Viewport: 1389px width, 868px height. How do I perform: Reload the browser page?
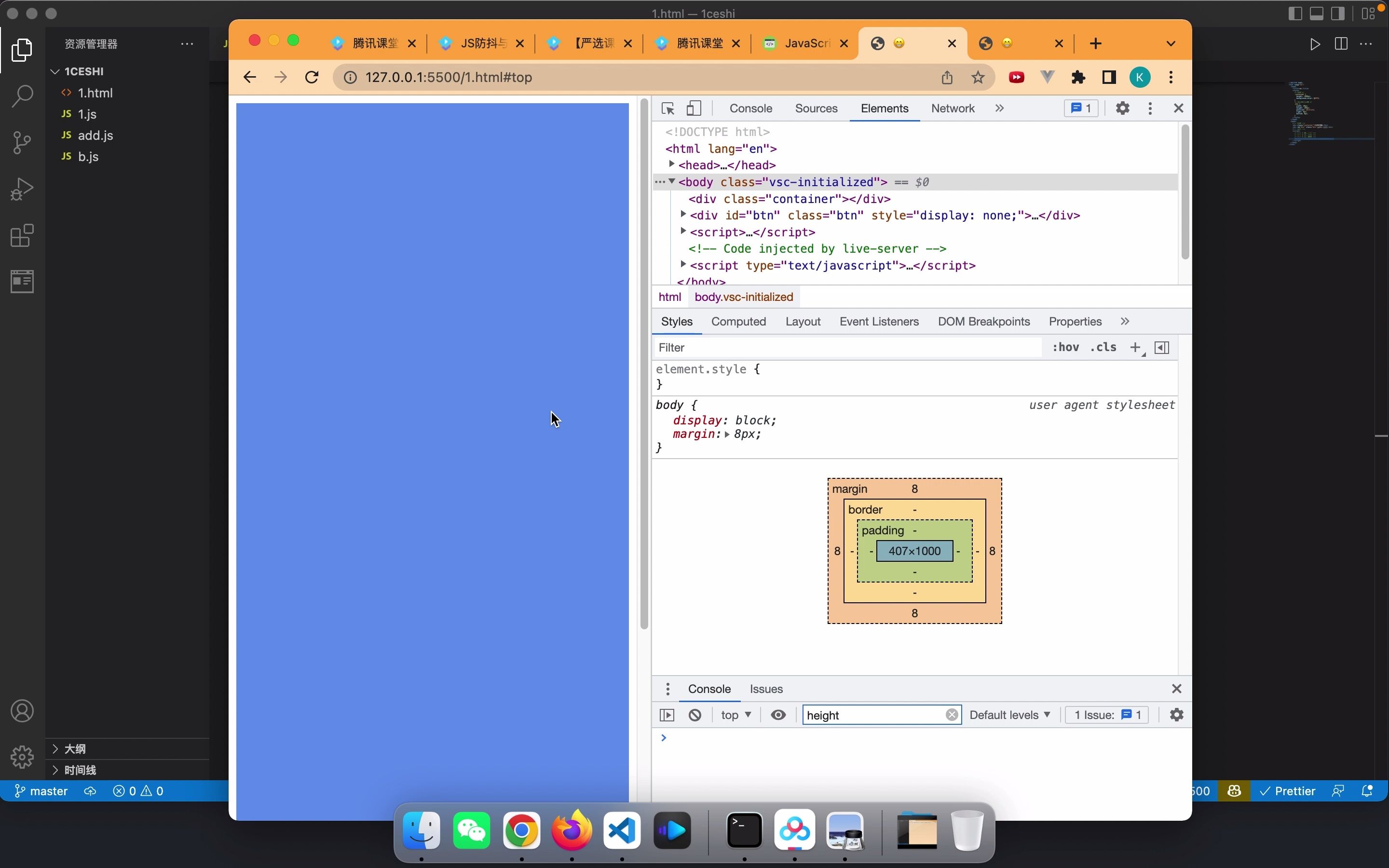coord(312,77)
